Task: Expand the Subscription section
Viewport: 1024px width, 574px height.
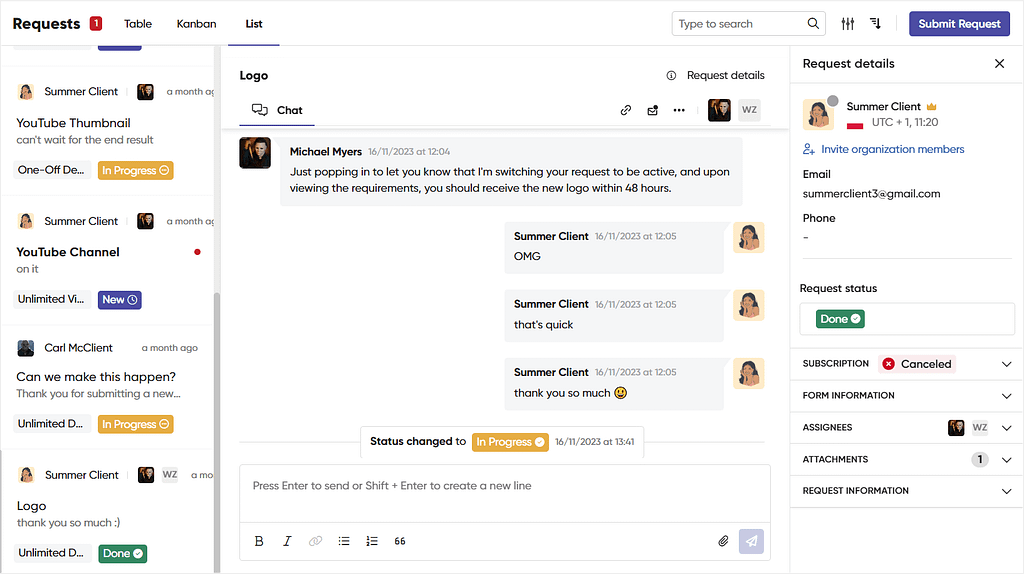Action: point(1006,364)
